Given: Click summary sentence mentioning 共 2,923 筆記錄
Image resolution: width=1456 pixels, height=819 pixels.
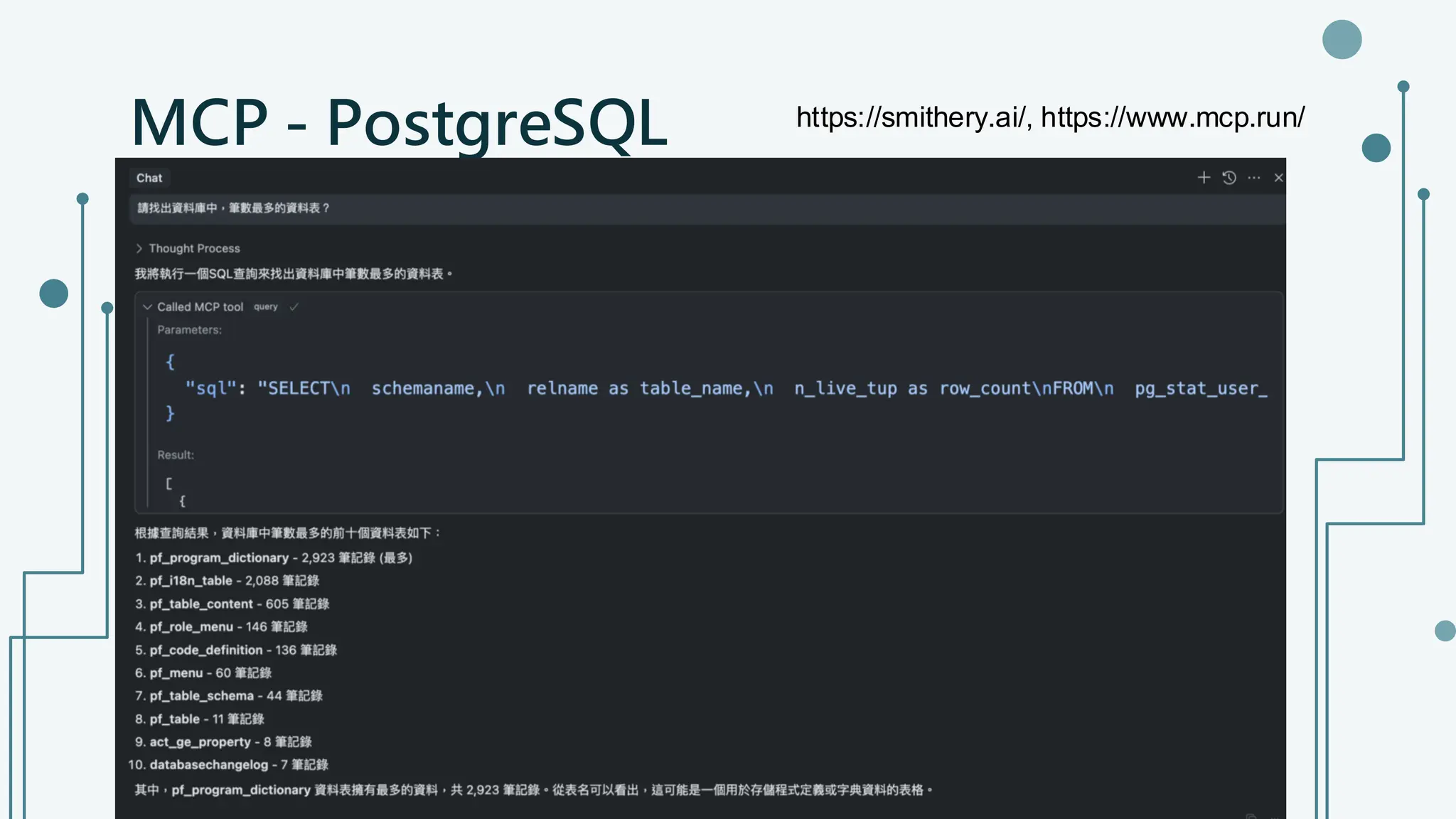Looking at the screenshot, I should (x=533, y=791).
